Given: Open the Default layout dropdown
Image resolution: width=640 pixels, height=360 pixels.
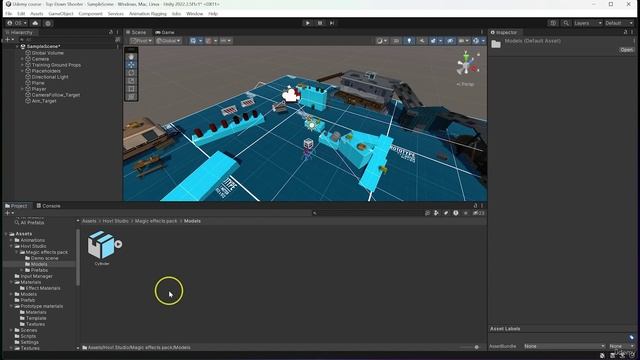Looking at the screenshot, I should 619,23.
